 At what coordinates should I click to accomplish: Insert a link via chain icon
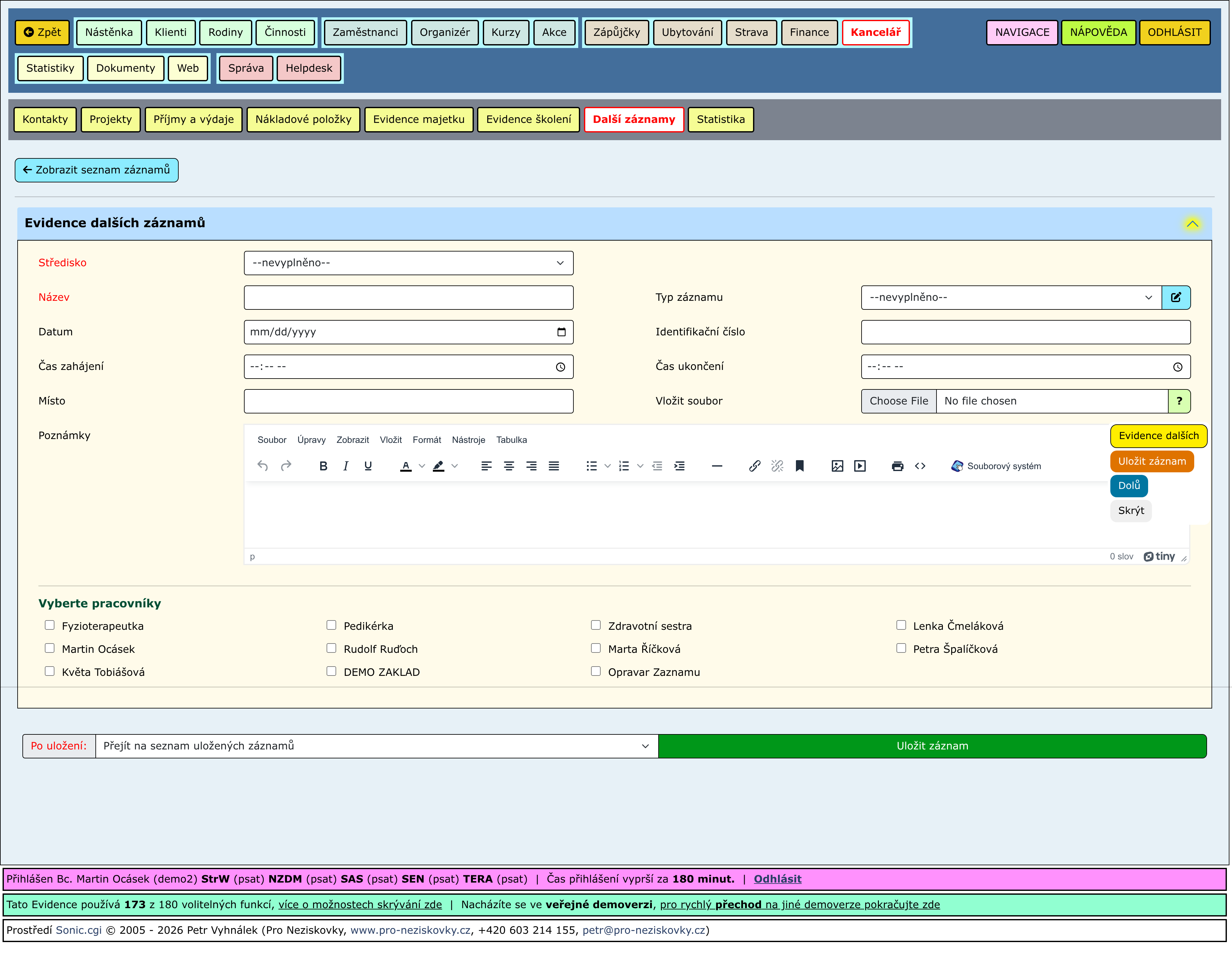point(754,466)
